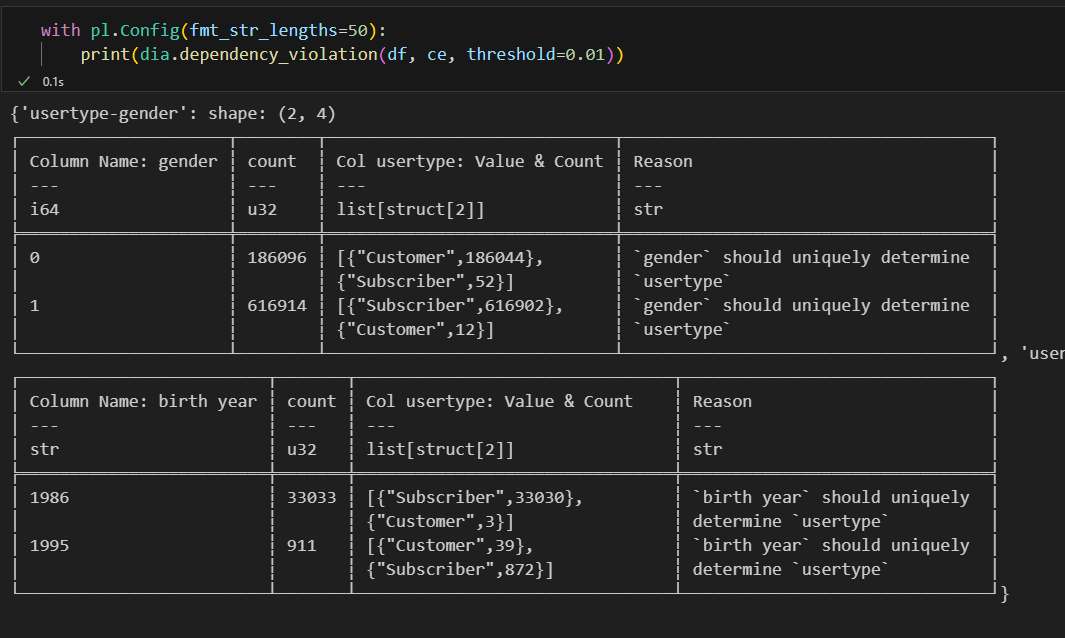Click the {"Subscriber",52}] entry
Image resolution: width=1065 pixels, height=638 pixels.
425,281
